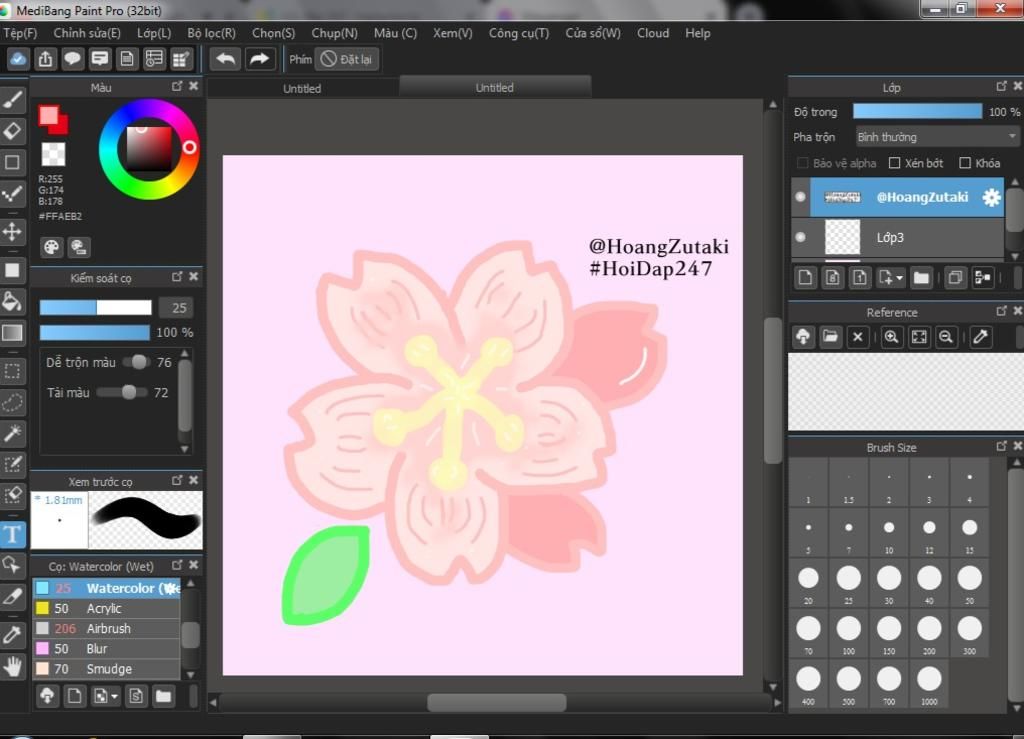Create a new layer with the blank page icon

pos(805,278)
